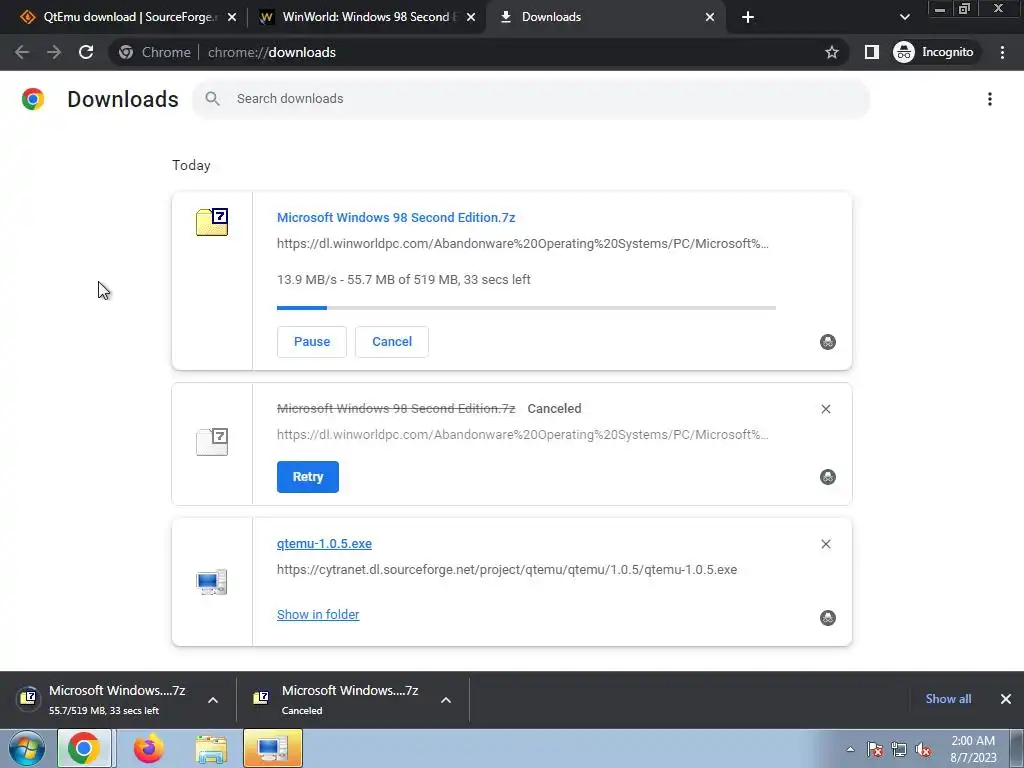Click the browser back arrow
This screenshot has height=768, width=1024.
[22, 52]
